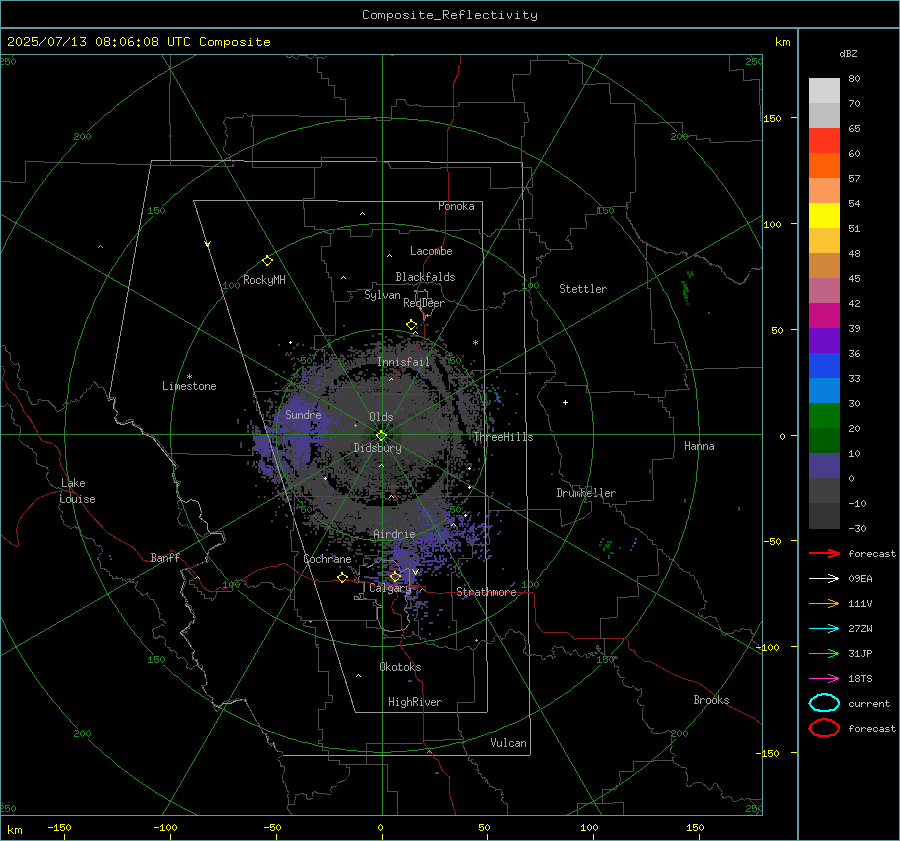Select the yellow diamond marker above the Calgary label
Image resolution: width=900 pixels, height=841 pixels.
[x=395, y=576]
